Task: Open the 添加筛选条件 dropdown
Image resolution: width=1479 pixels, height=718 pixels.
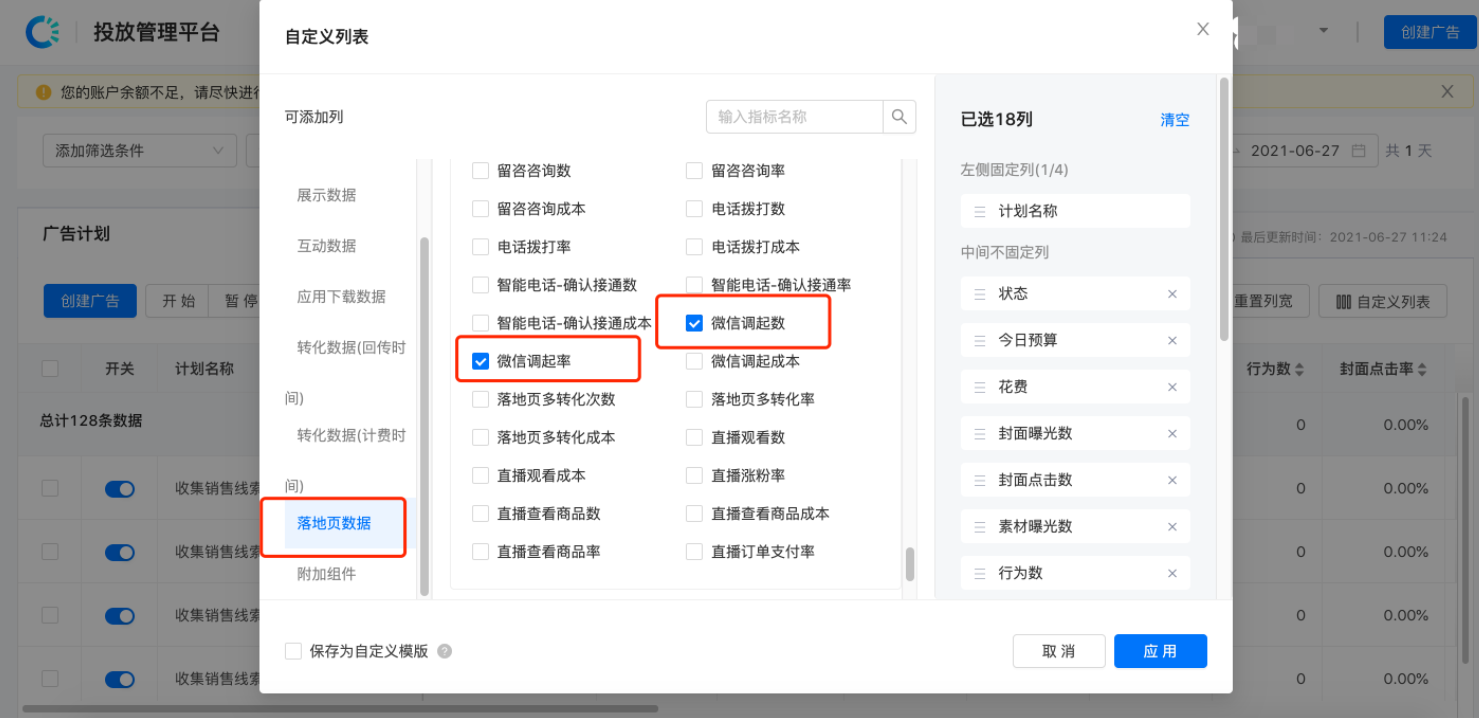Action: coord(138,150)
